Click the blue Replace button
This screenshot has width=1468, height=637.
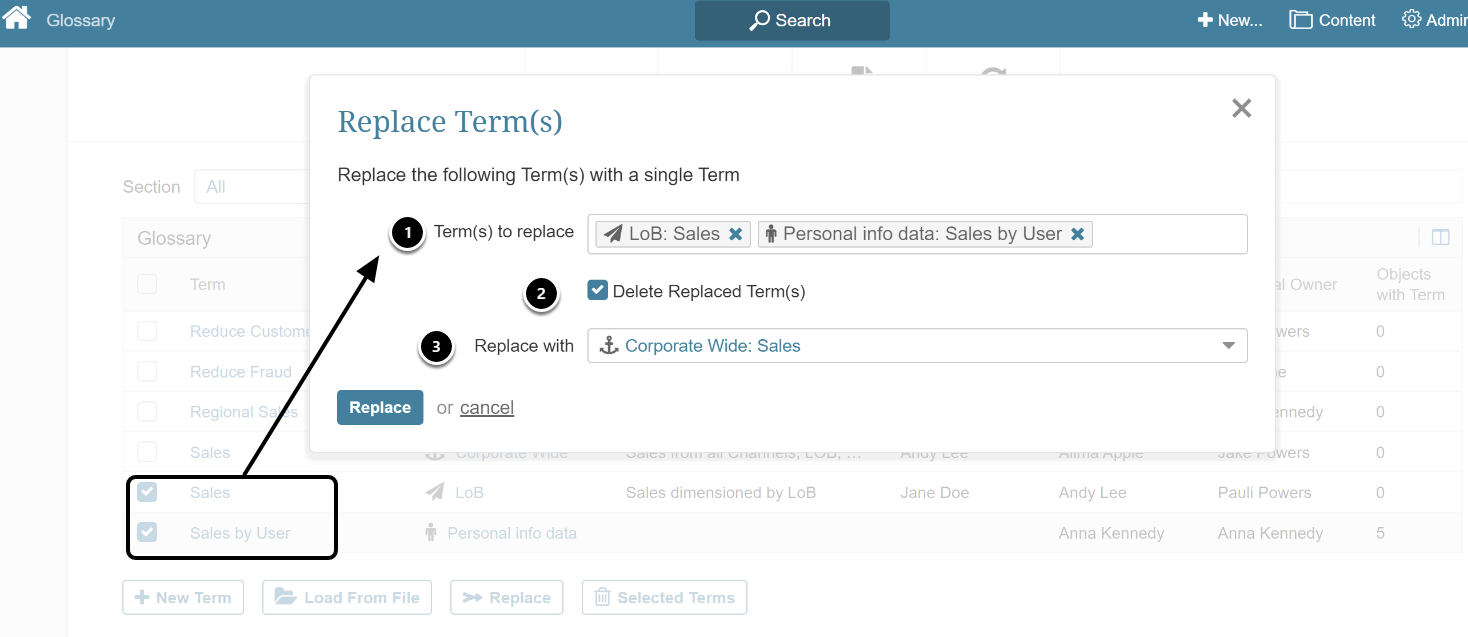coord(380,408)
